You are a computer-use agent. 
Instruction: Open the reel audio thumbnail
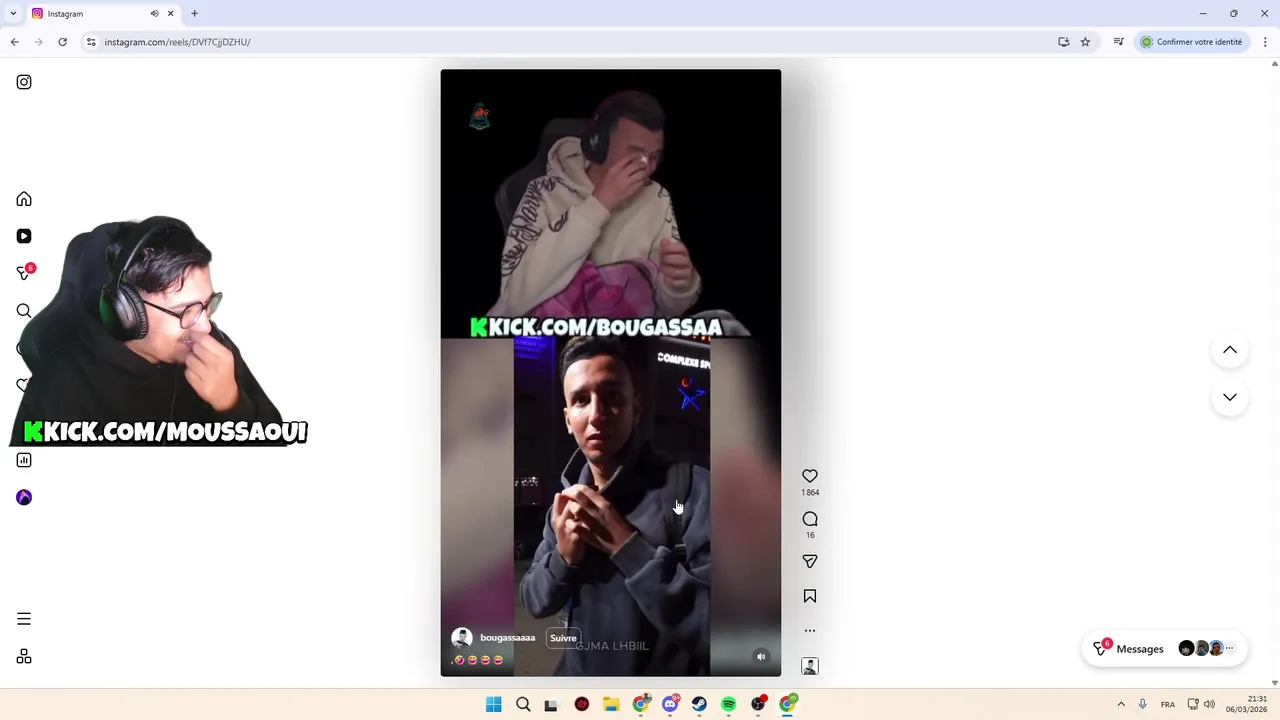pos(810,666)
